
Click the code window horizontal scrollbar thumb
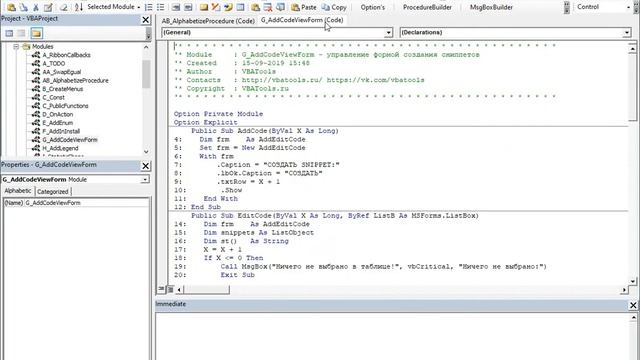click(x=207, y=289)
